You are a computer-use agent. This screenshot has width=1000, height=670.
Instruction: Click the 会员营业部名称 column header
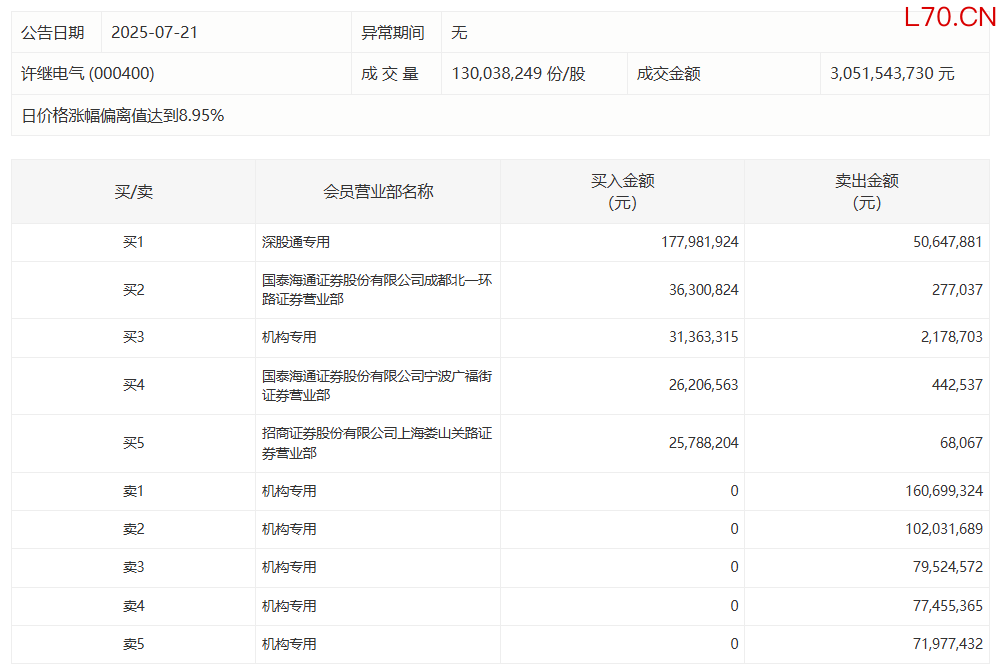tap(378, 191)
